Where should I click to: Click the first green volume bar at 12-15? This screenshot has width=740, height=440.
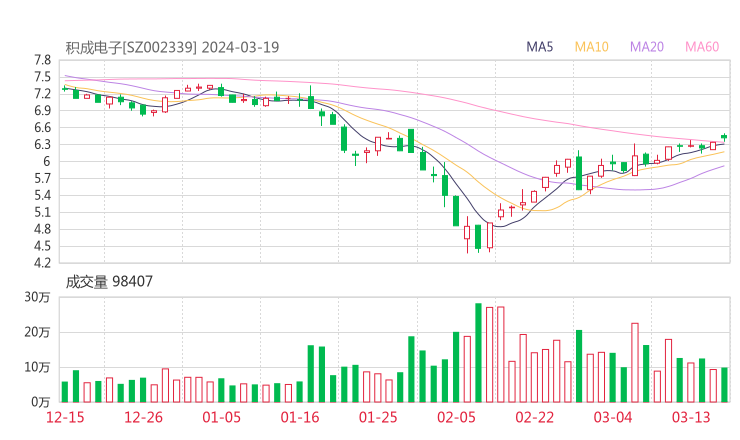[x=65, y=392]
